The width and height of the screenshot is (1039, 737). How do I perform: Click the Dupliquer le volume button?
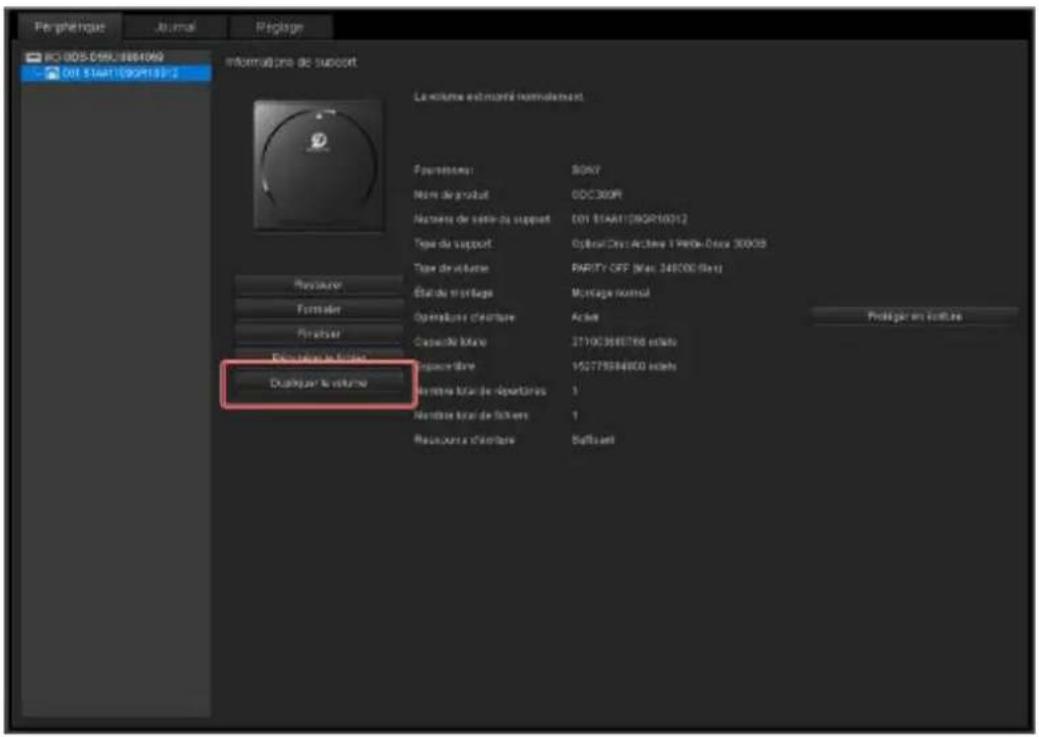click(x=319, y=383)
